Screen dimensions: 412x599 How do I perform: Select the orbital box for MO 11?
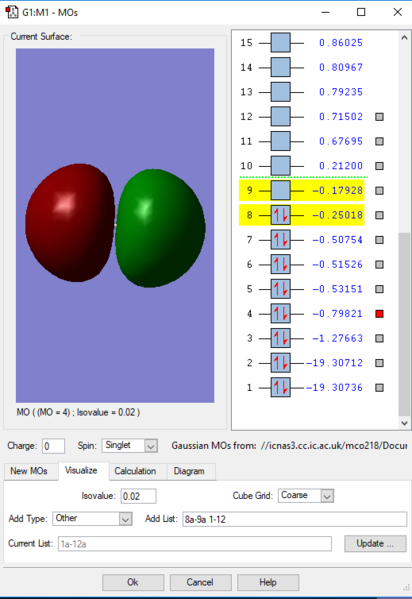click(x=281, y=141)
